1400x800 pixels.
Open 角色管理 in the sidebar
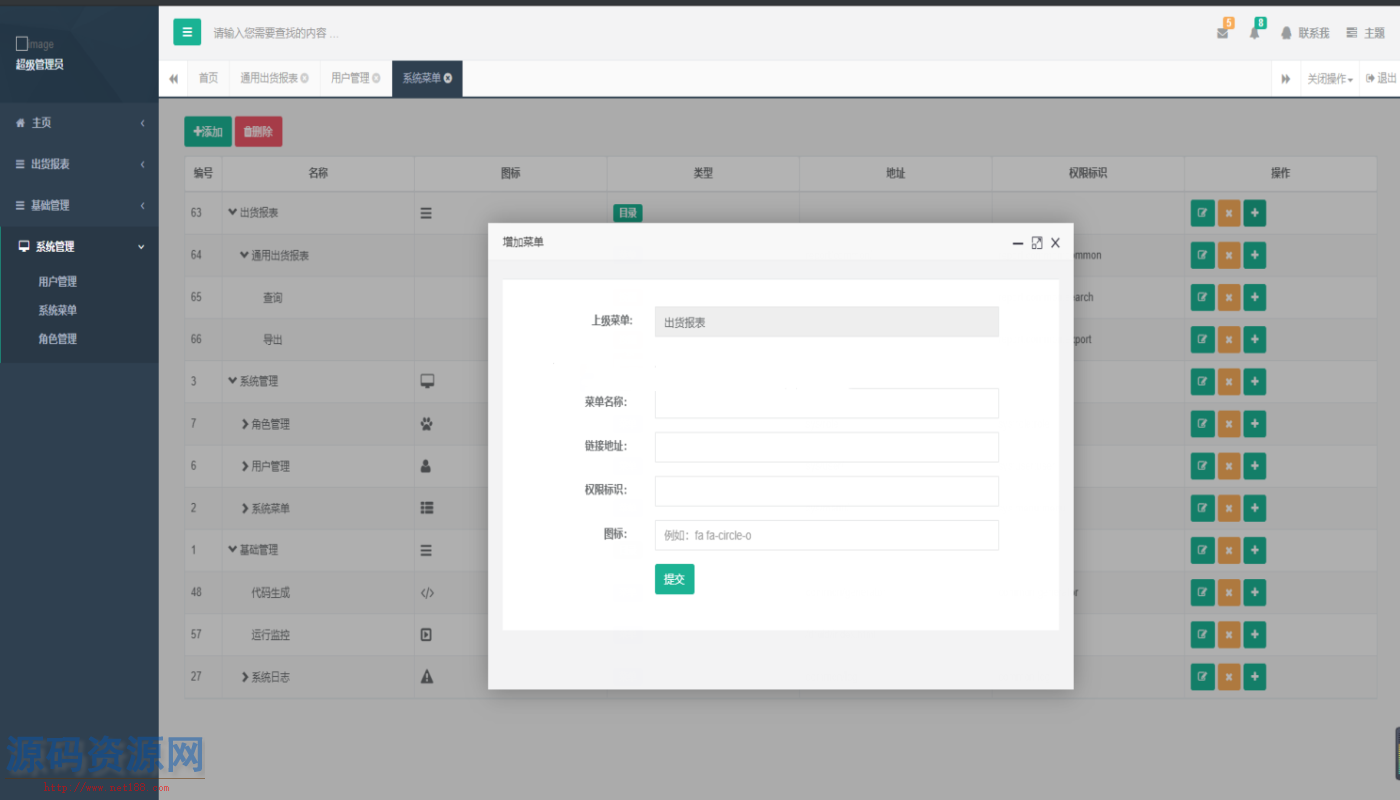(x=57, y=339)
